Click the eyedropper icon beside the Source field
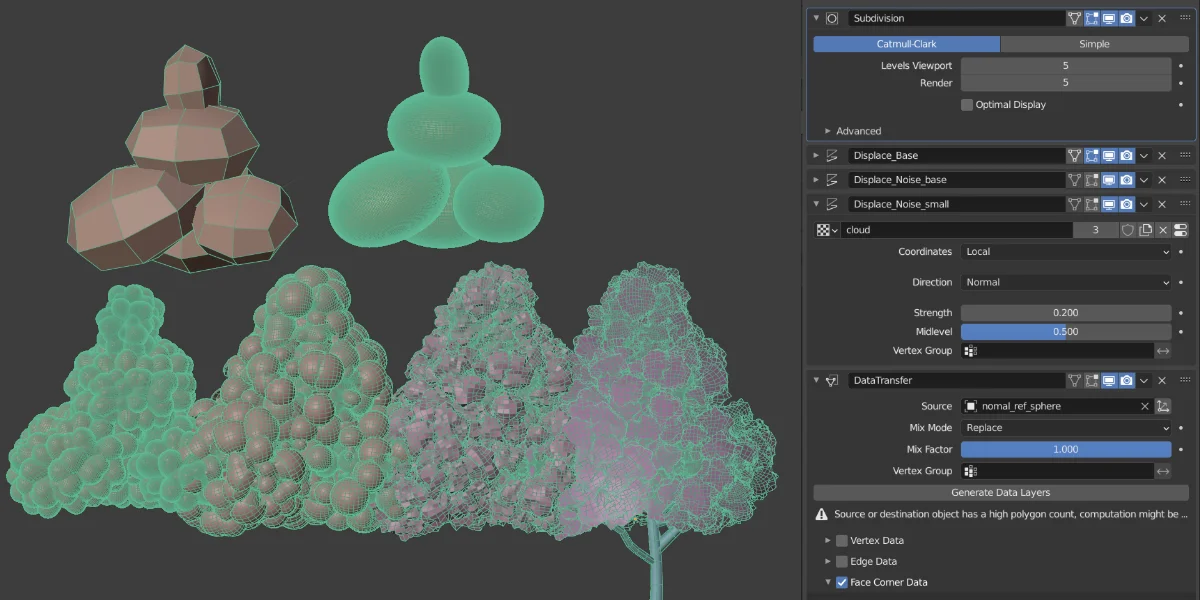1200x600 pixels. 1165,406
